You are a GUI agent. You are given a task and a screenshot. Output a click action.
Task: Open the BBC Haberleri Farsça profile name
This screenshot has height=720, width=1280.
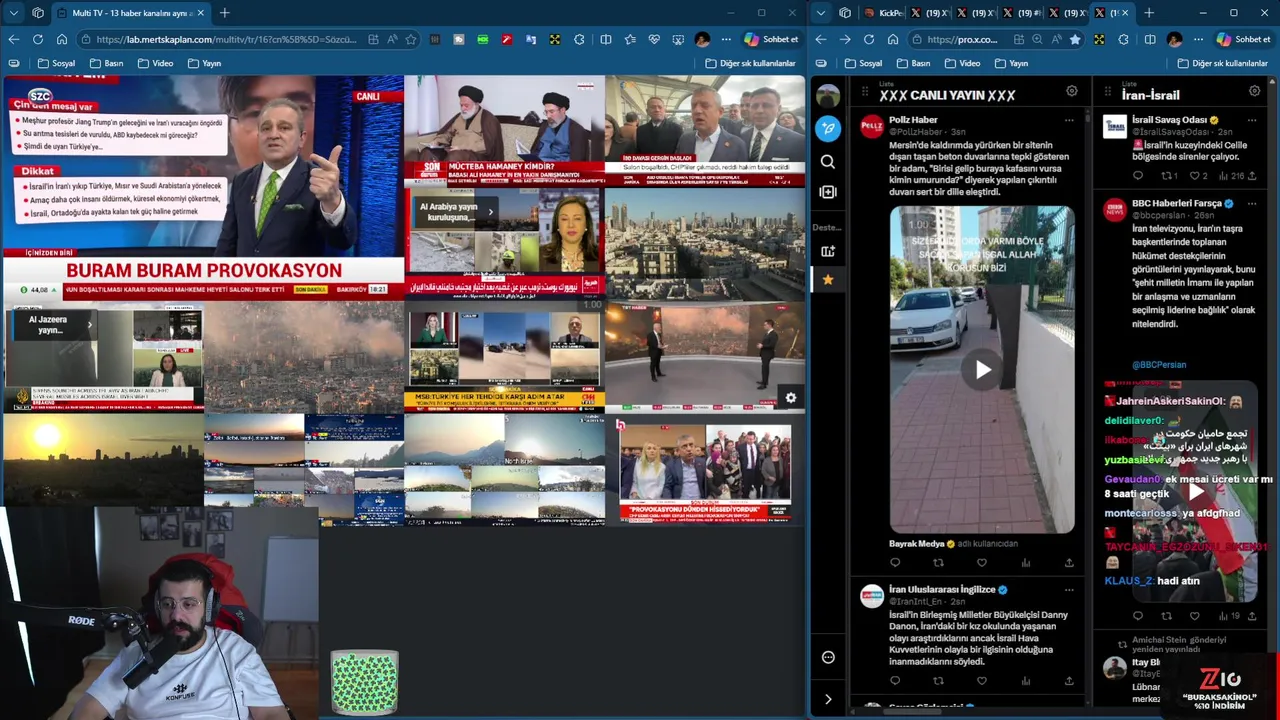pos(1177,203)
